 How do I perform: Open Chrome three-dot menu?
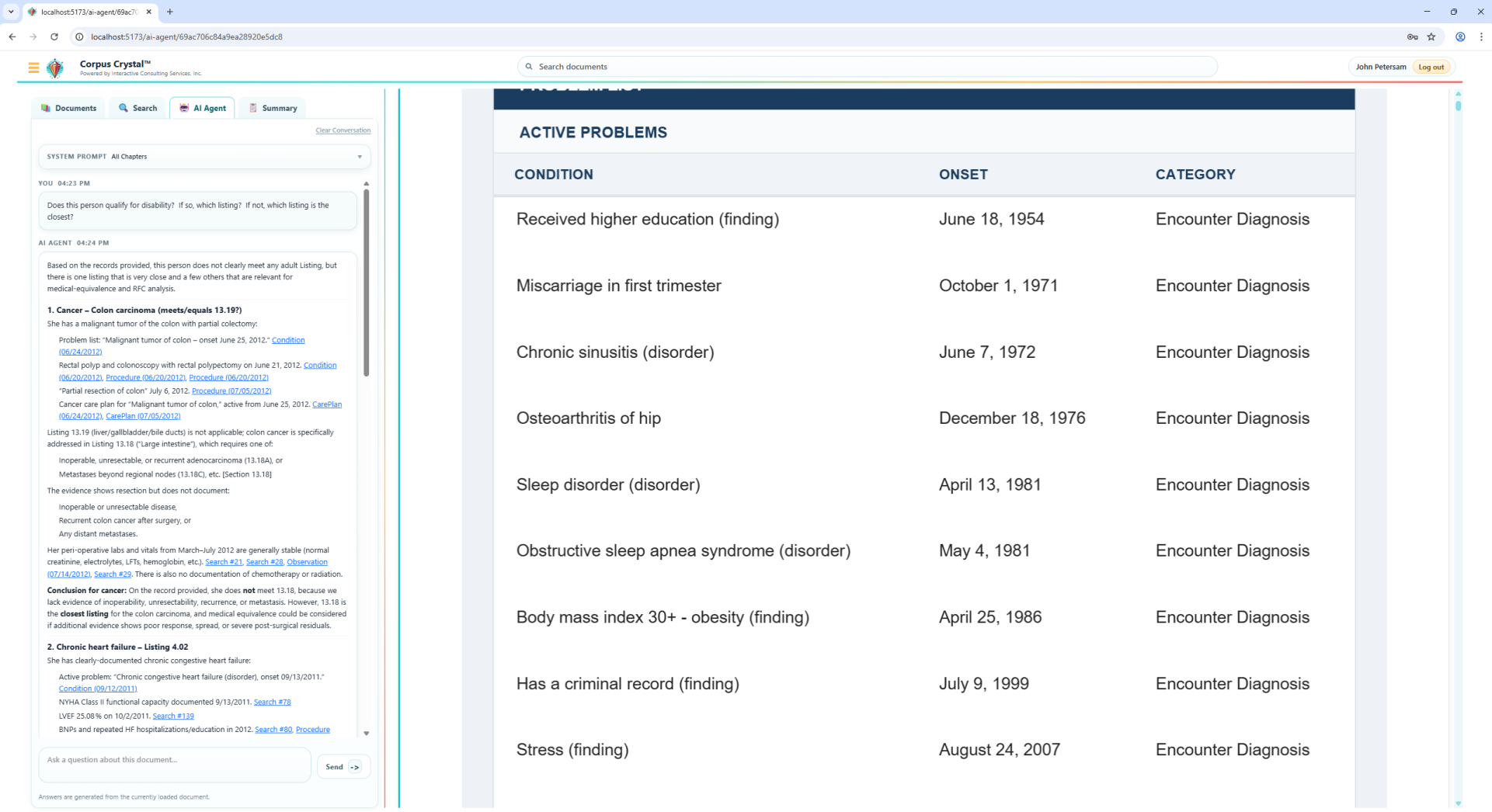1481,36
